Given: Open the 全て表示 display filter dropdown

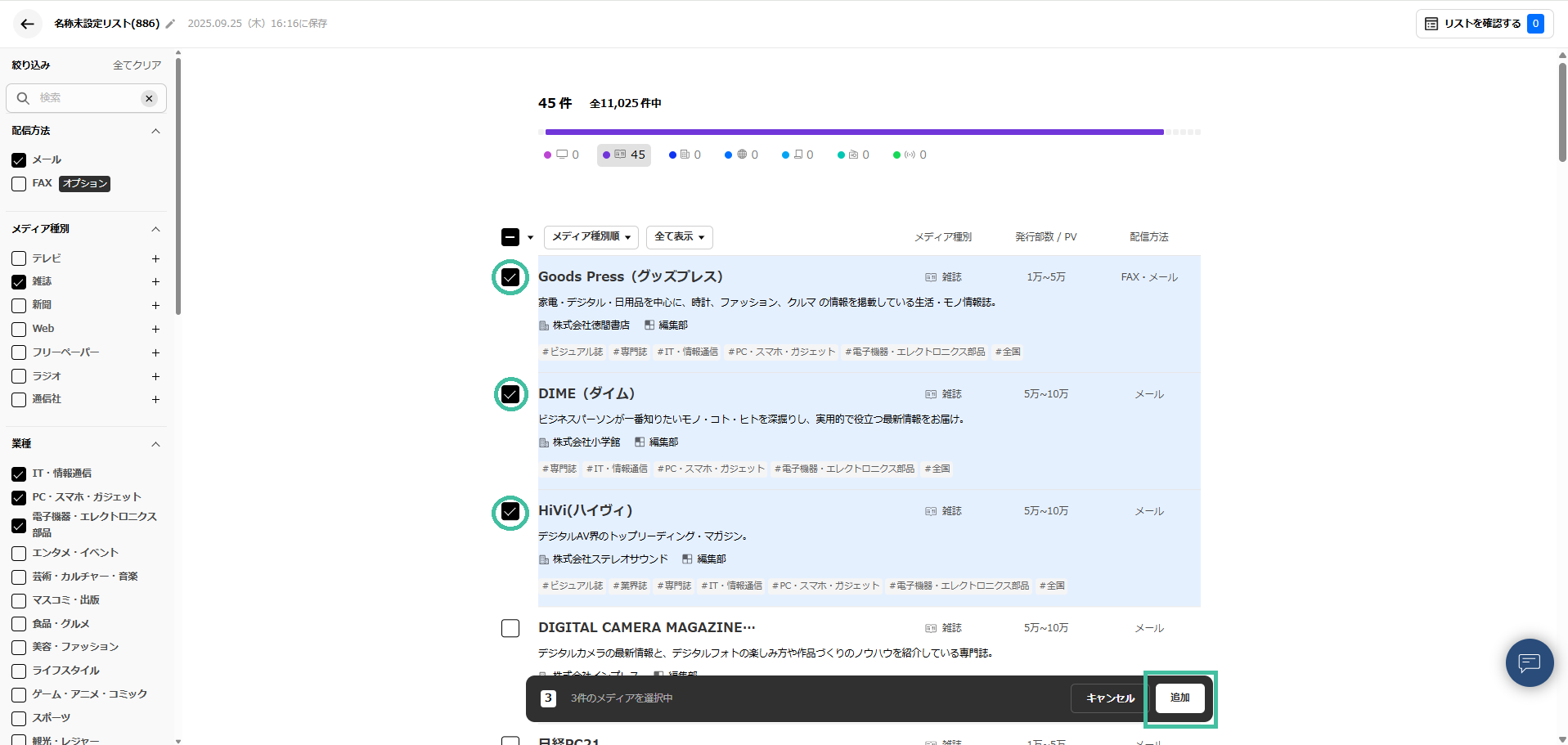Looking at the screenshot, I should (x=679, y=237).
